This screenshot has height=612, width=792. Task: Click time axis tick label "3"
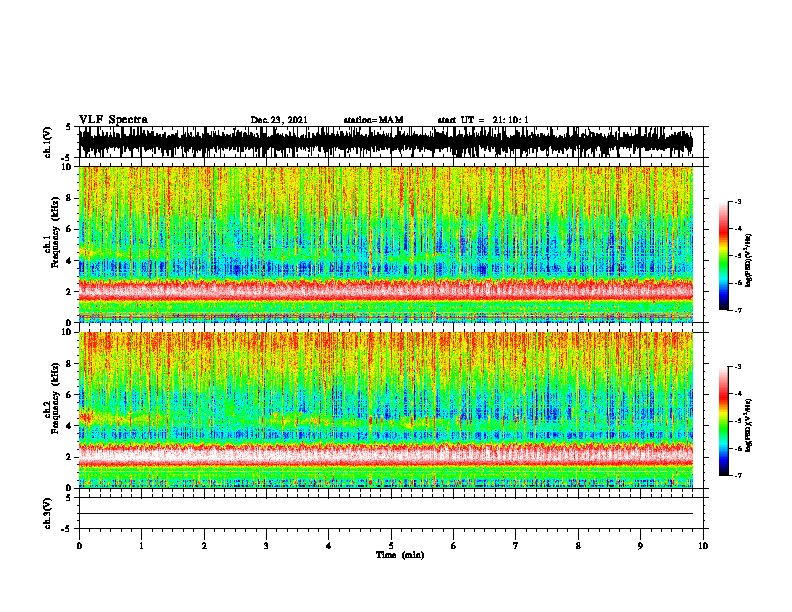pyautogui.click(x=266, y=546)
